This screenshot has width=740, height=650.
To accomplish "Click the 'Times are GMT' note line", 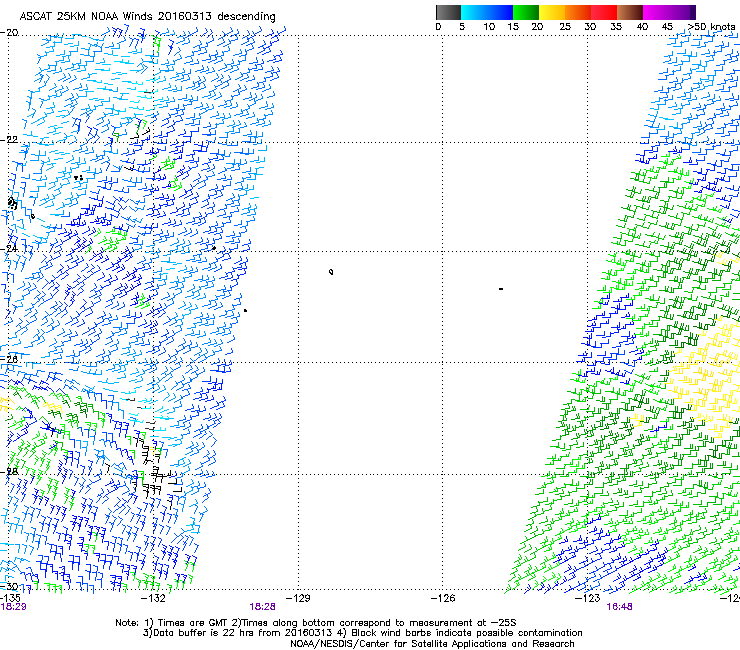I will coord(316,623).
